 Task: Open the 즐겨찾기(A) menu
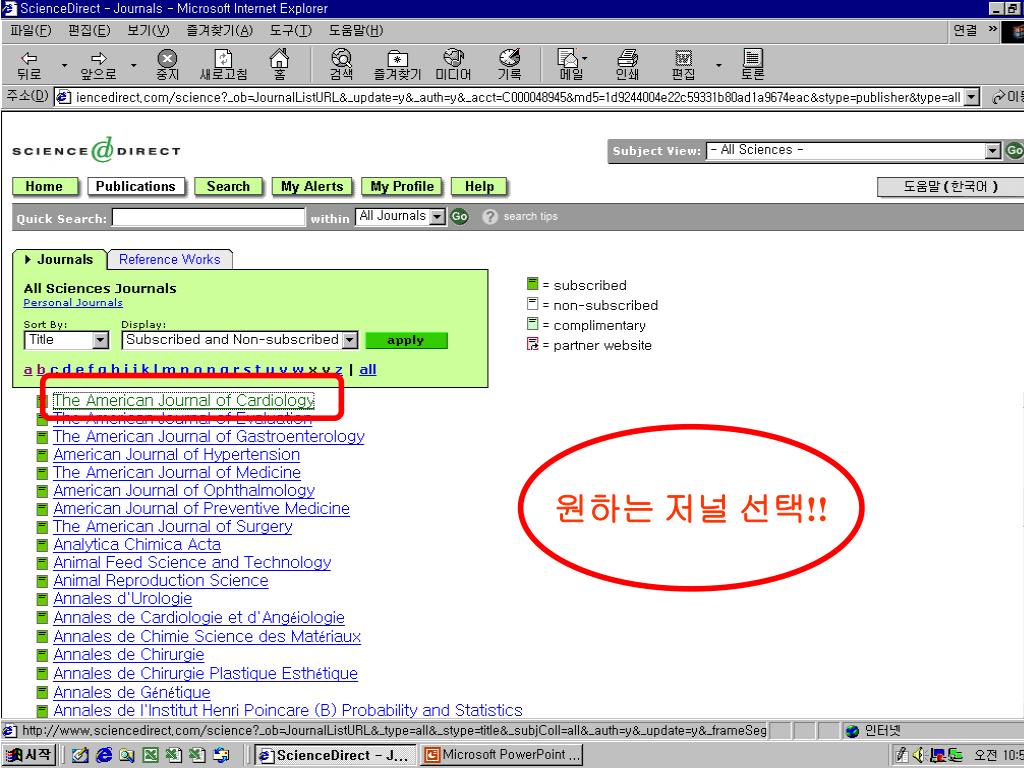click(219, 30)
